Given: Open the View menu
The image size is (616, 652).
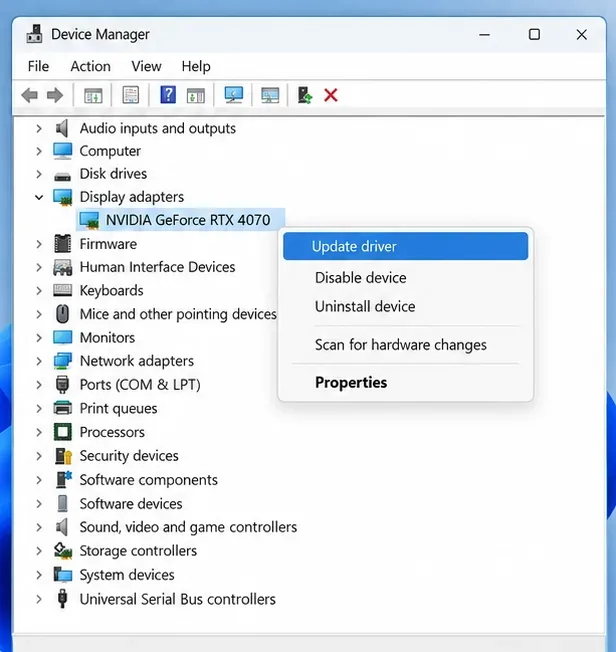Looking at the screenshot, I should coord(146,66).
